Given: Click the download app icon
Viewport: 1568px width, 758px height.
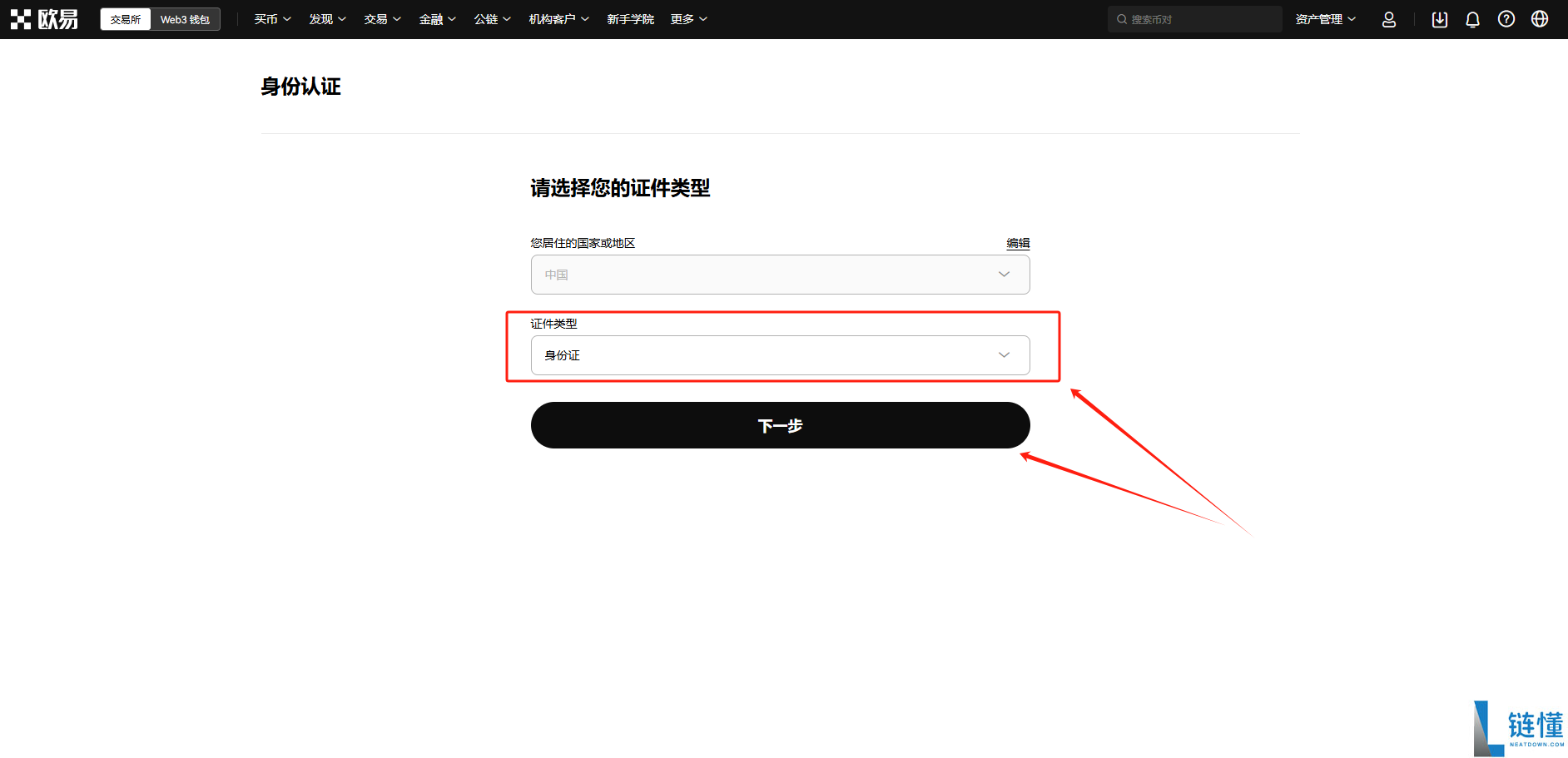Looking at the screenshot, I should coord(1440,19).
